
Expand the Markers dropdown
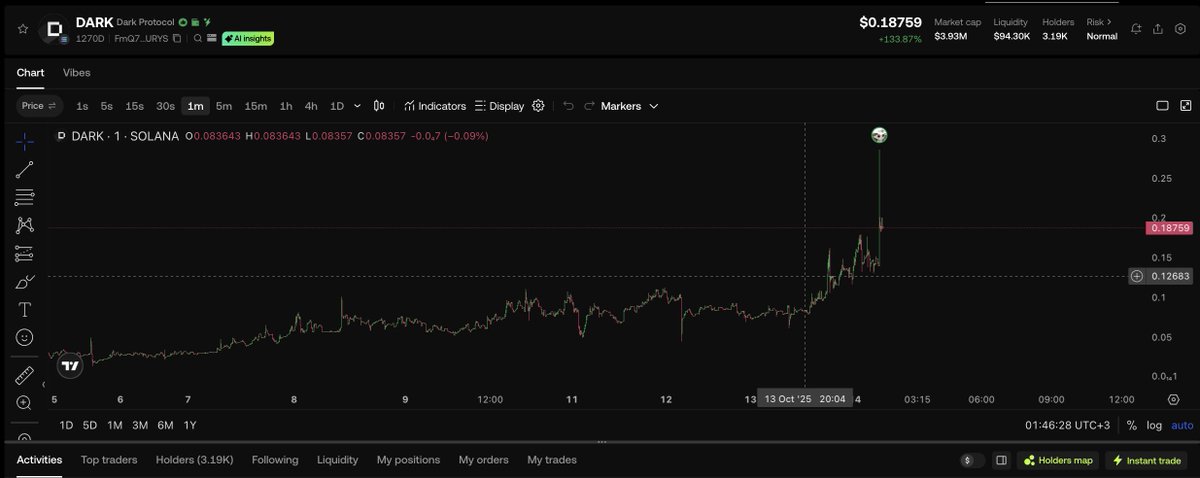630,106
